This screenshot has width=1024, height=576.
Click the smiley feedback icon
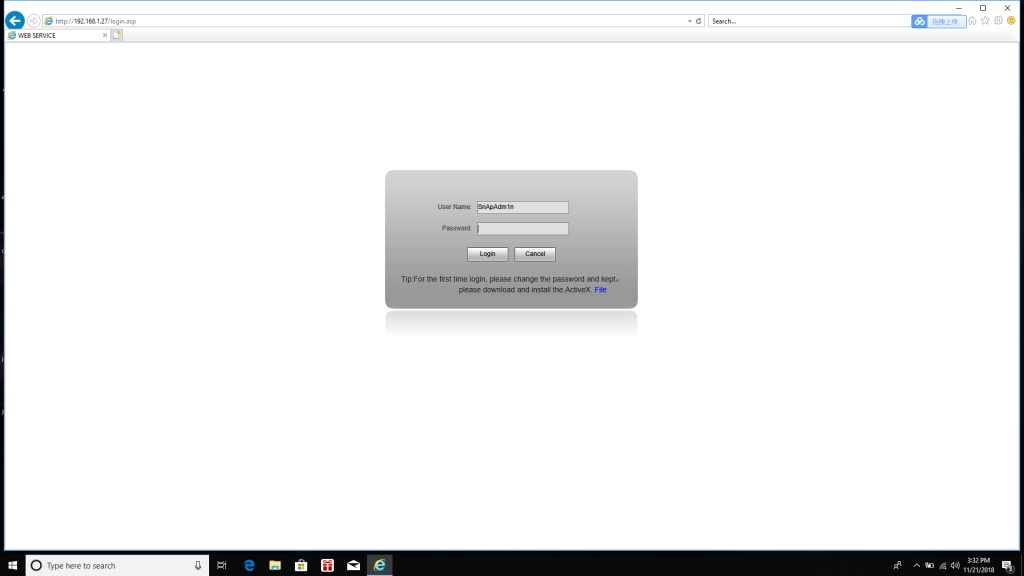(1012, 21)
